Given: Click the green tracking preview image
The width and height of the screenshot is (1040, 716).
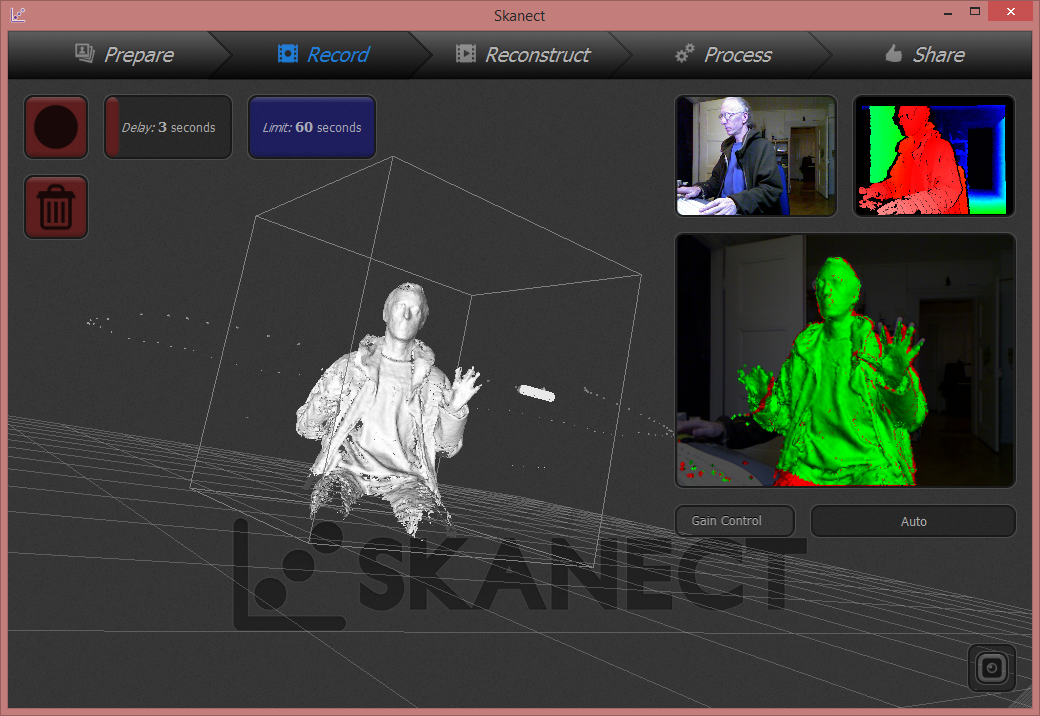Looking at the screenshot, I should (846, 360).
